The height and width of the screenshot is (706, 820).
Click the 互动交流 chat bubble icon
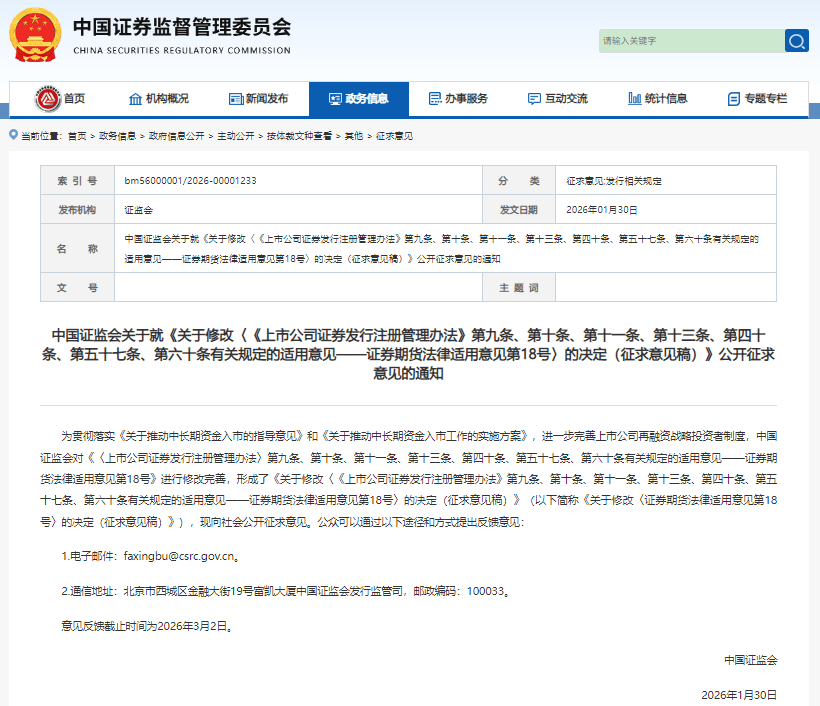[534, 99]
